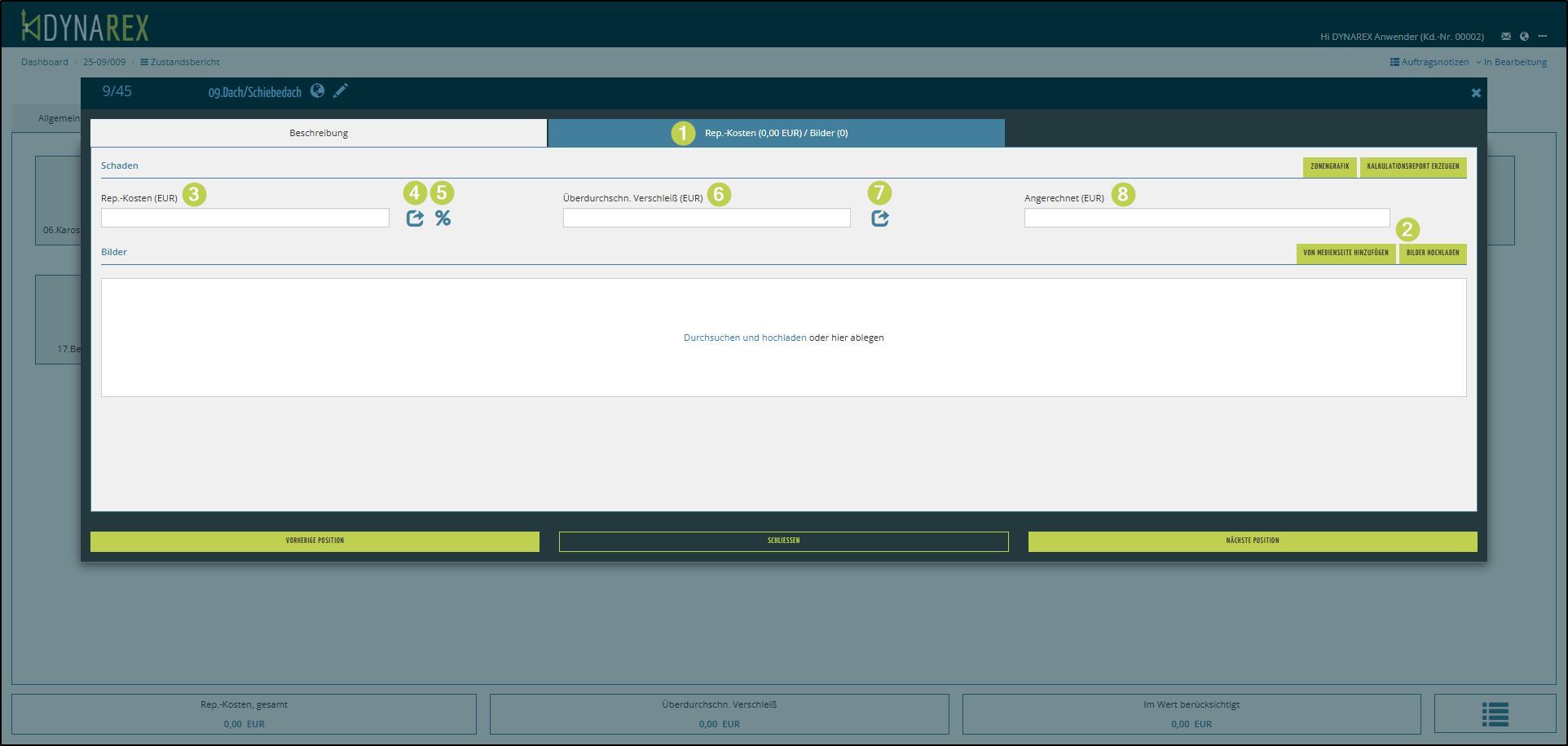
Task: Click Kalkulationsreport erzeugen button
Action: coord(1412,166)
